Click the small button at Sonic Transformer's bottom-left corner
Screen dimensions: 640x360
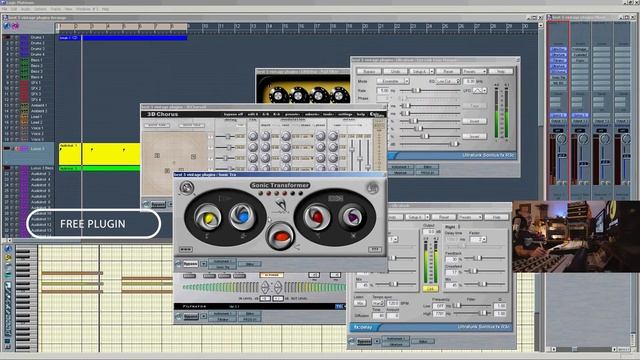click(186, 249)
